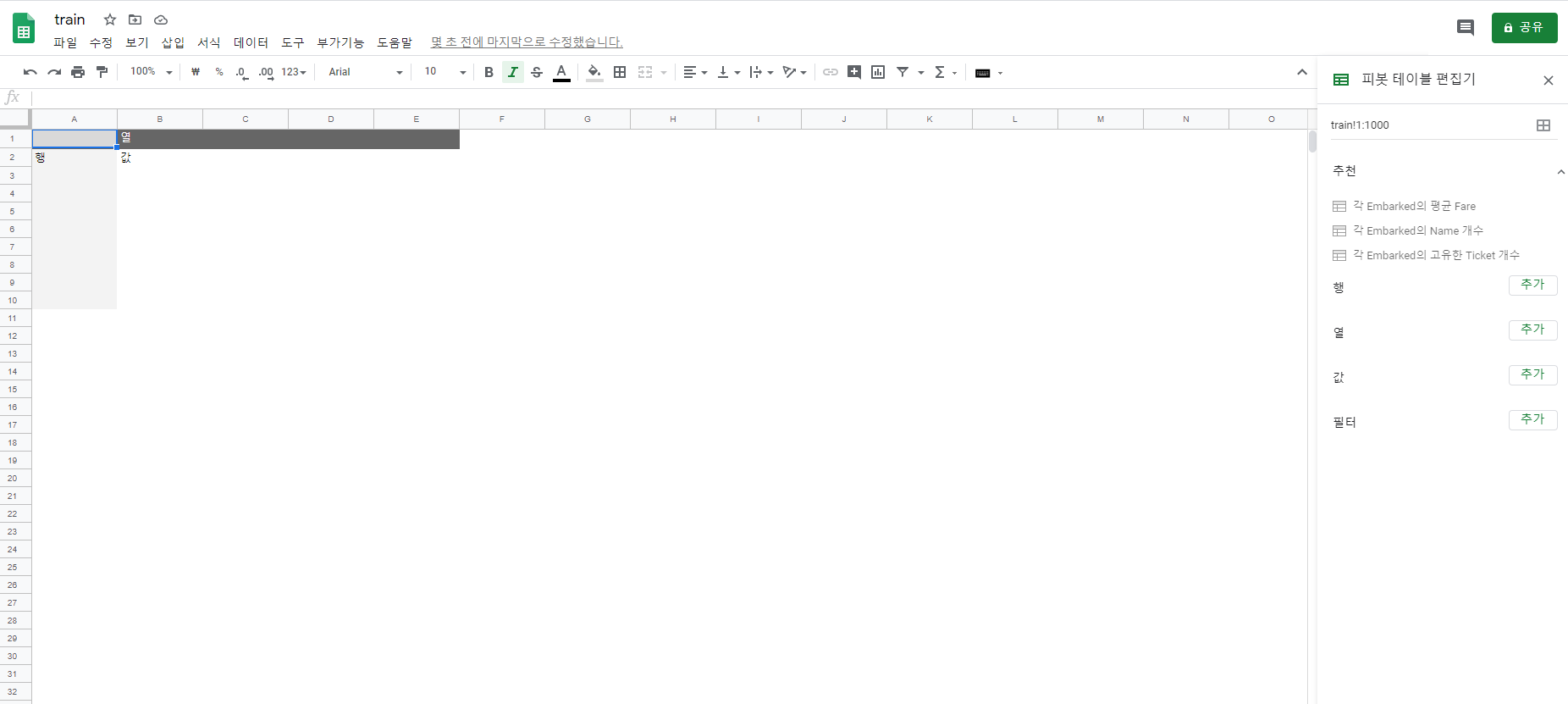Open the font size 10 dropdown
The height and width of the screenshot is (704, 1568).
click(445, 72)
